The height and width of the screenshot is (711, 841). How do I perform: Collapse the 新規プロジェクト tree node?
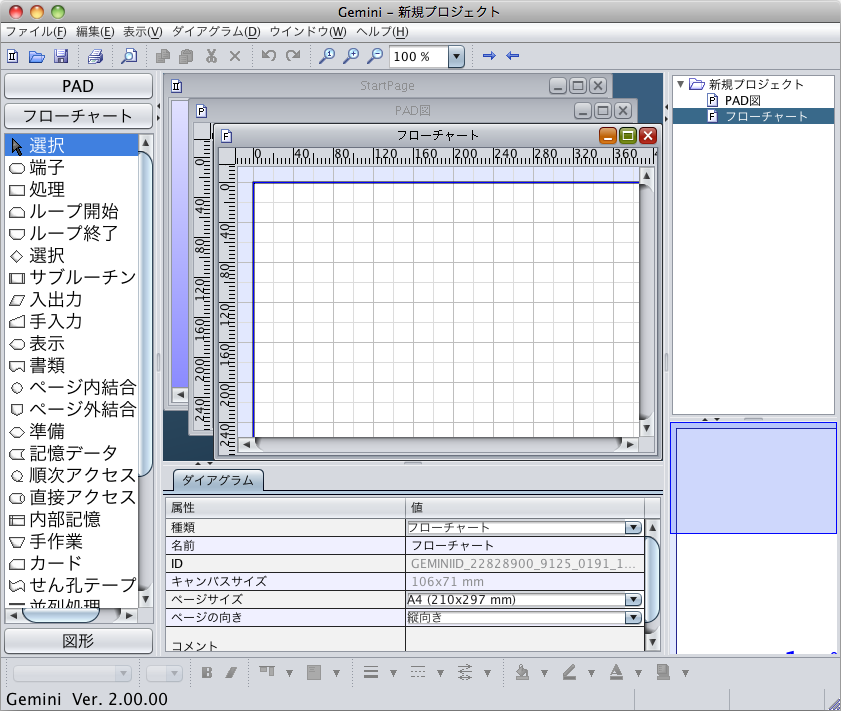click(680, 84)
